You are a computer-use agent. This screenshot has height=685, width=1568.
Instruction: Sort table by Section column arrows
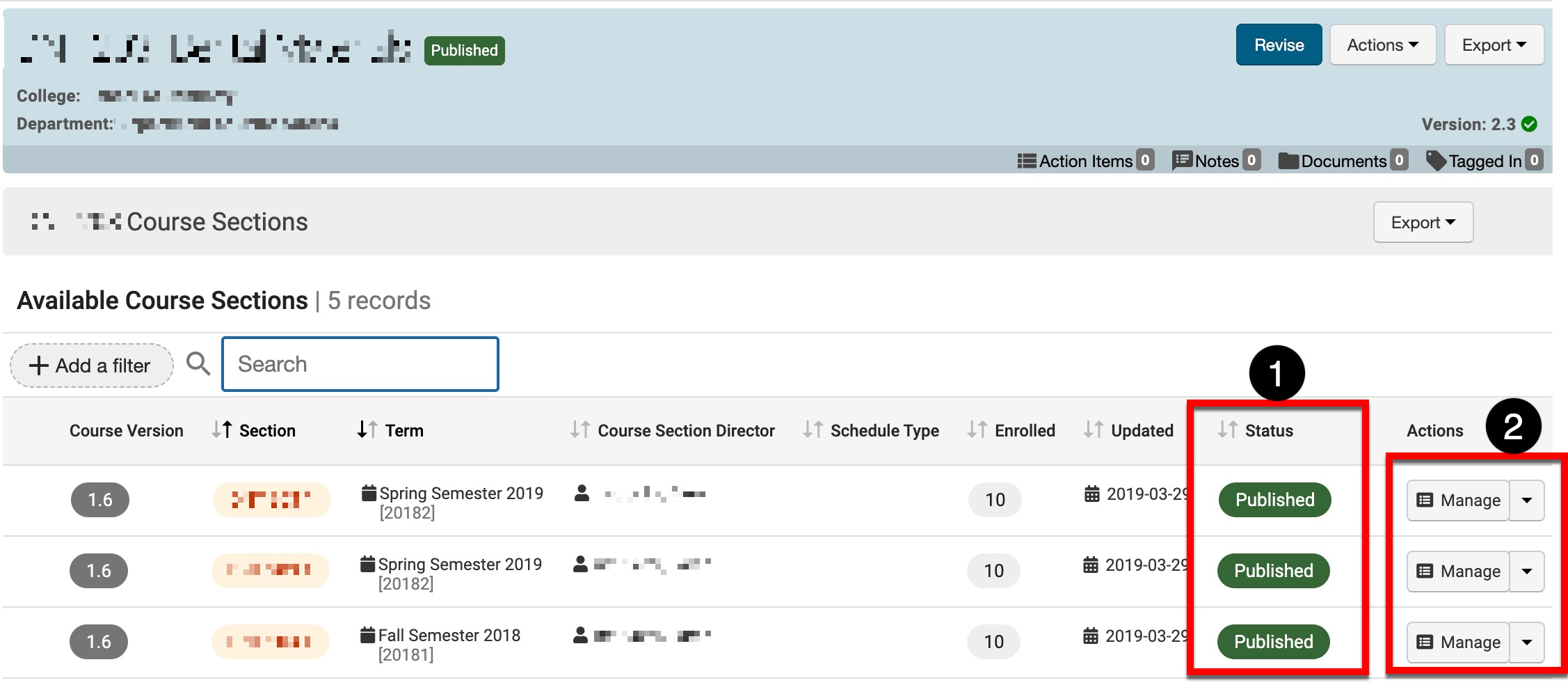pyautogui.click(x=222, y=430)
